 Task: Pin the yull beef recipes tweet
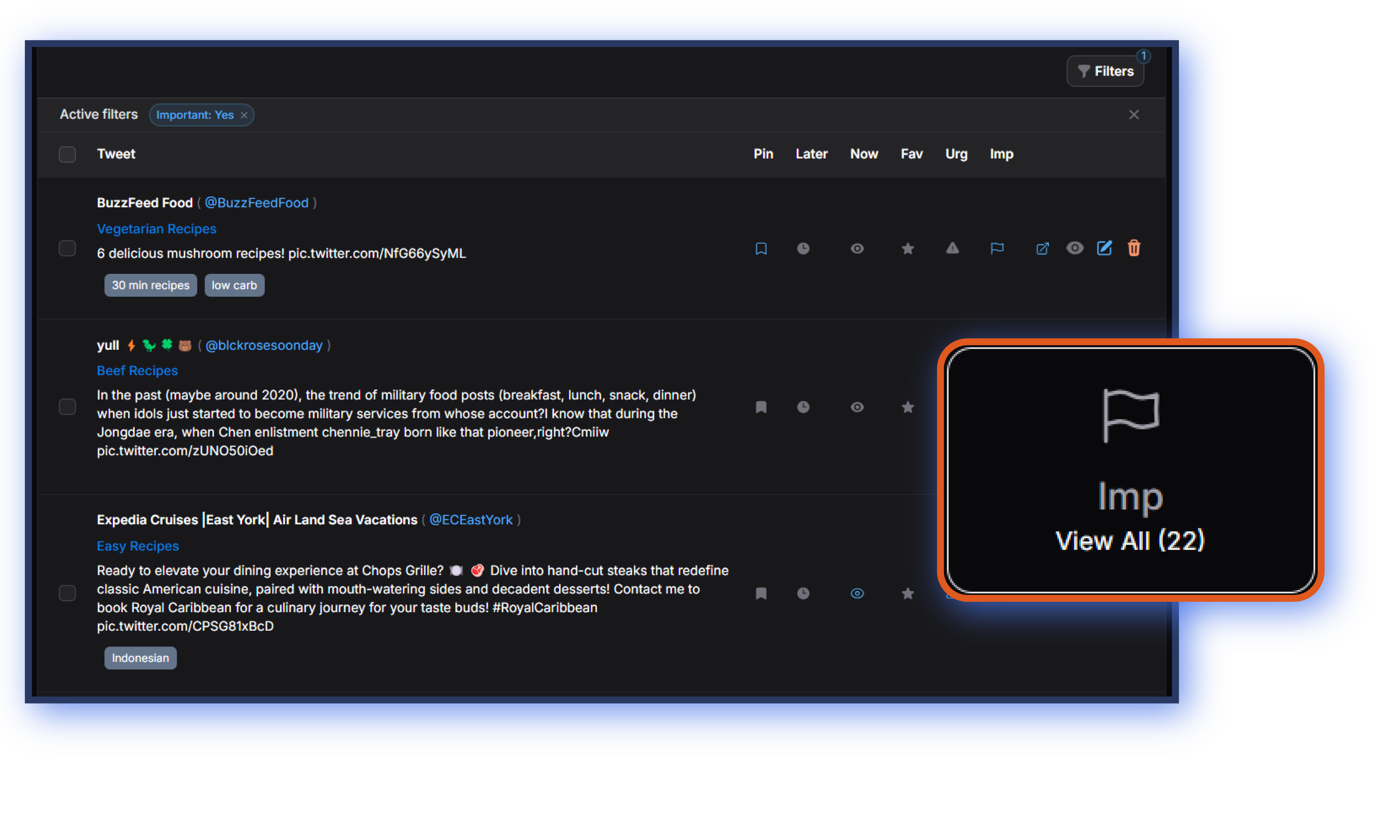[761, 407]
